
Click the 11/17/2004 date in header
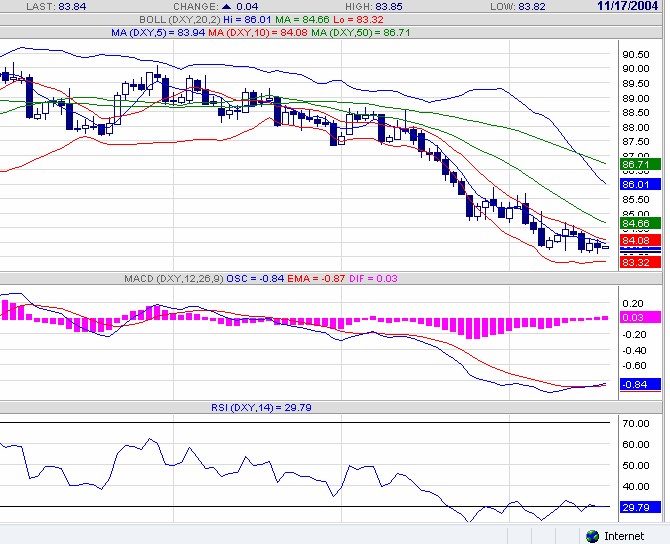tap(631, 6)
